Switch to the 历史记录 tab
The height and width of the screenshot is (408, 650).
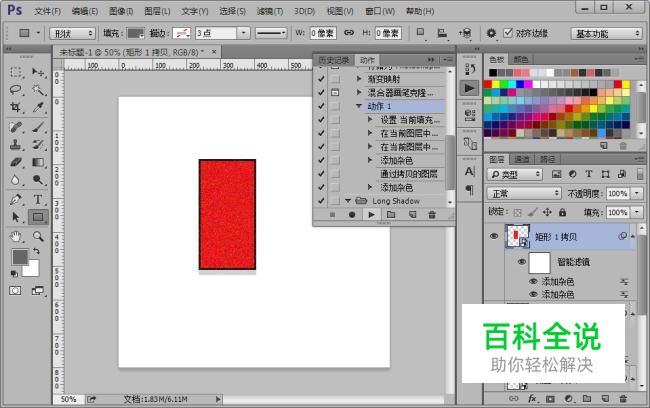(334, 60)
